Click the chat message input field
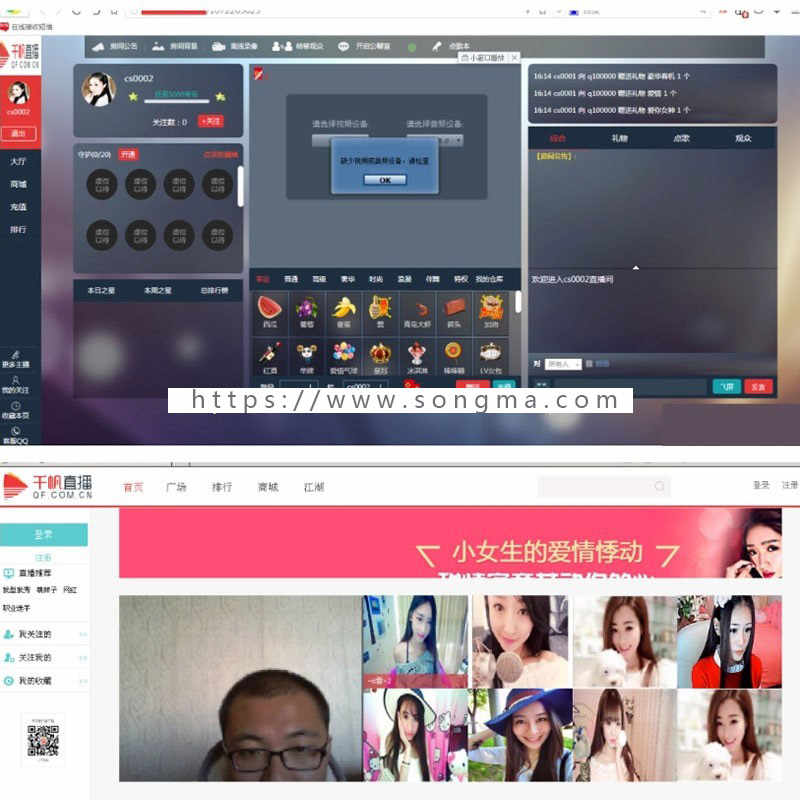 pos(630,387)
